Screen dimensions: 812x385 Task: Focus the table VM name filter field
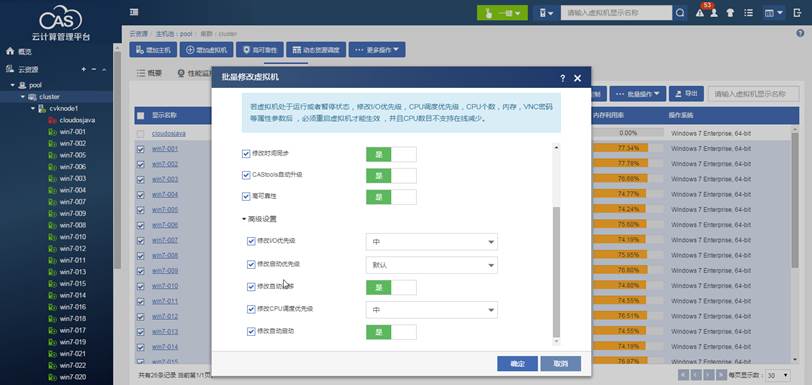pyautogui.click(x=753, y=94)
